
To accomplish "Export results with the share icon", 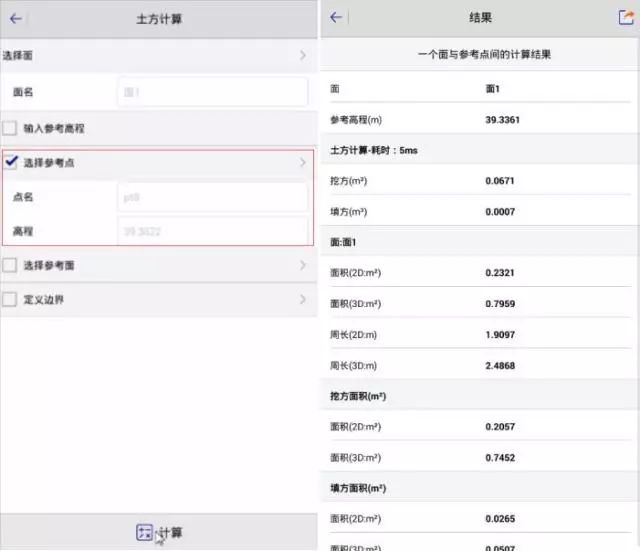I will 626,17.
